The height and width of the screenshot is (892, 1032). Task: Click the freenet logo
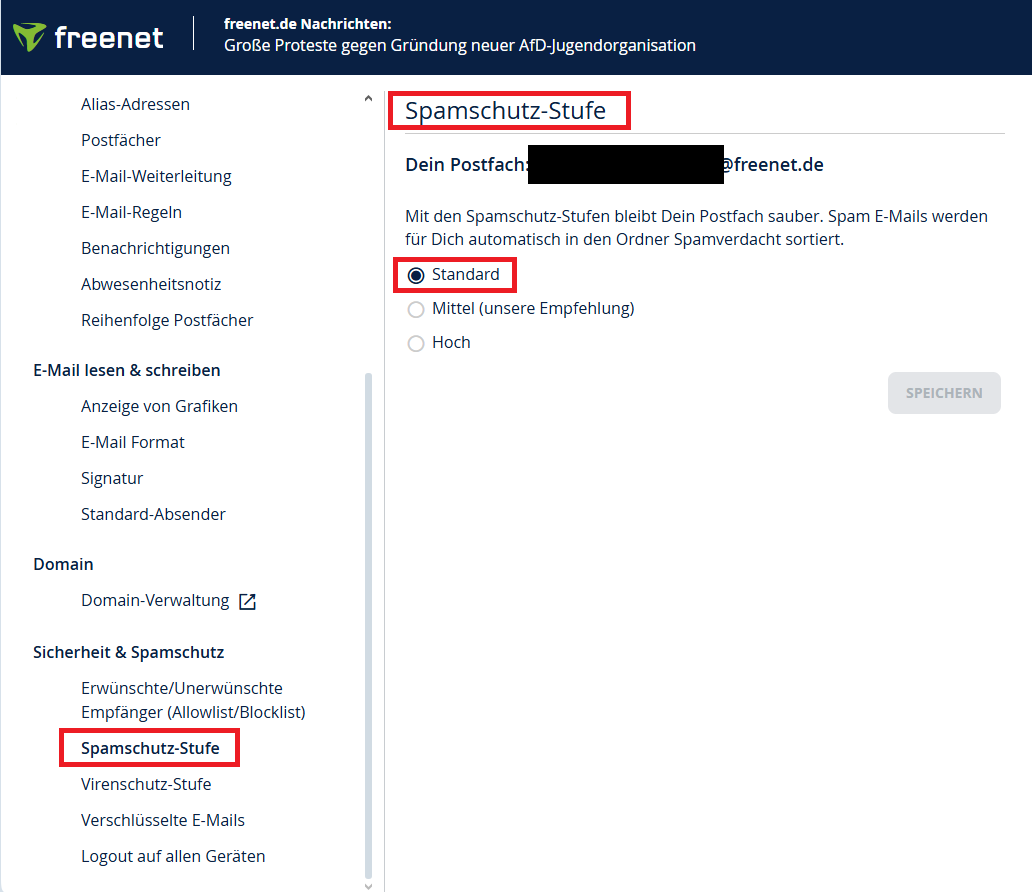click(89, 36)
